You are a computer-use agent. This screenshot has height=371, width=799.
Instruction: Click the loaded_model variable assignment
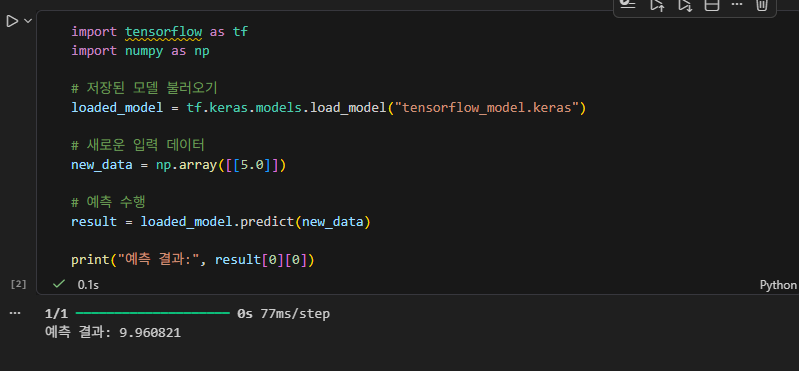pyautogui.click(x=117, y=108)
